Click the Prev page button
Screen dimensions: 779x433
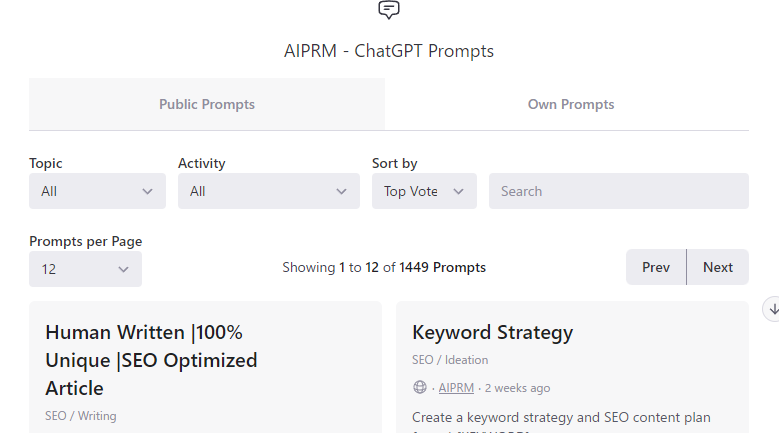[x=656, y=267]
